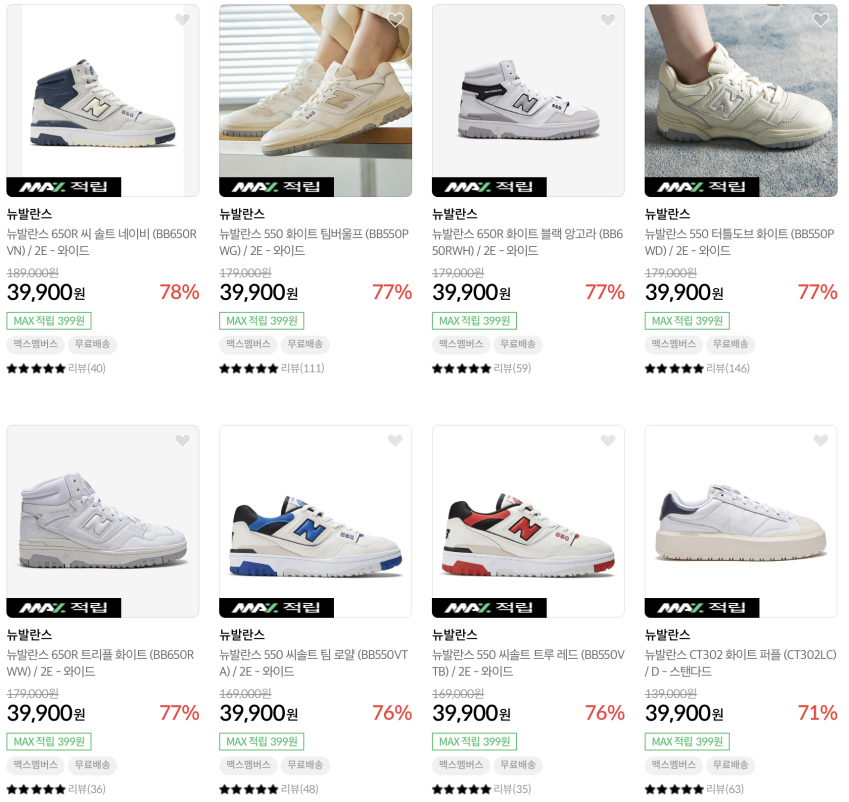Click 뉴발란스 brand name above 650R 트리플 화이트
Screen dimensions: 849x802
click(x=29, y=634)
